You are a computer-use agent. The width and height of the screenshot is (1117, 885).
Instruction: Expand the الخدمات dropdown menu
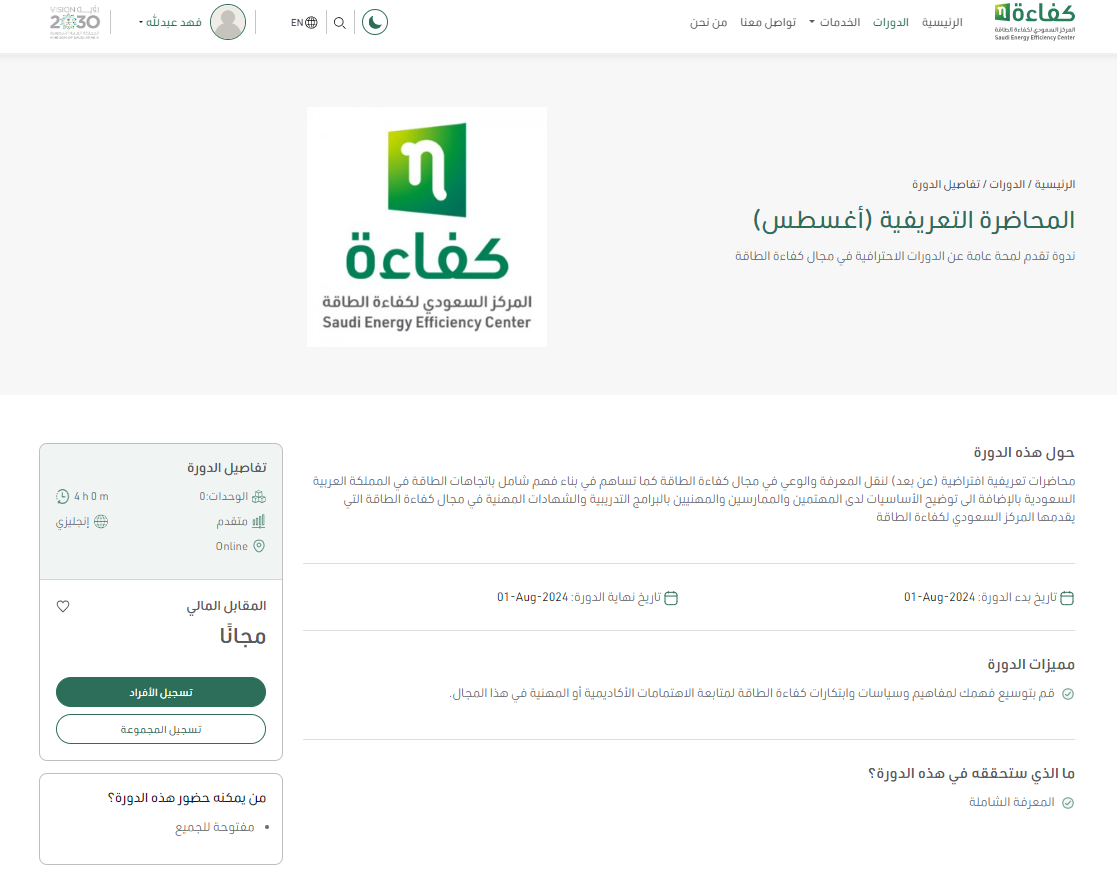(x=834, y=22)
